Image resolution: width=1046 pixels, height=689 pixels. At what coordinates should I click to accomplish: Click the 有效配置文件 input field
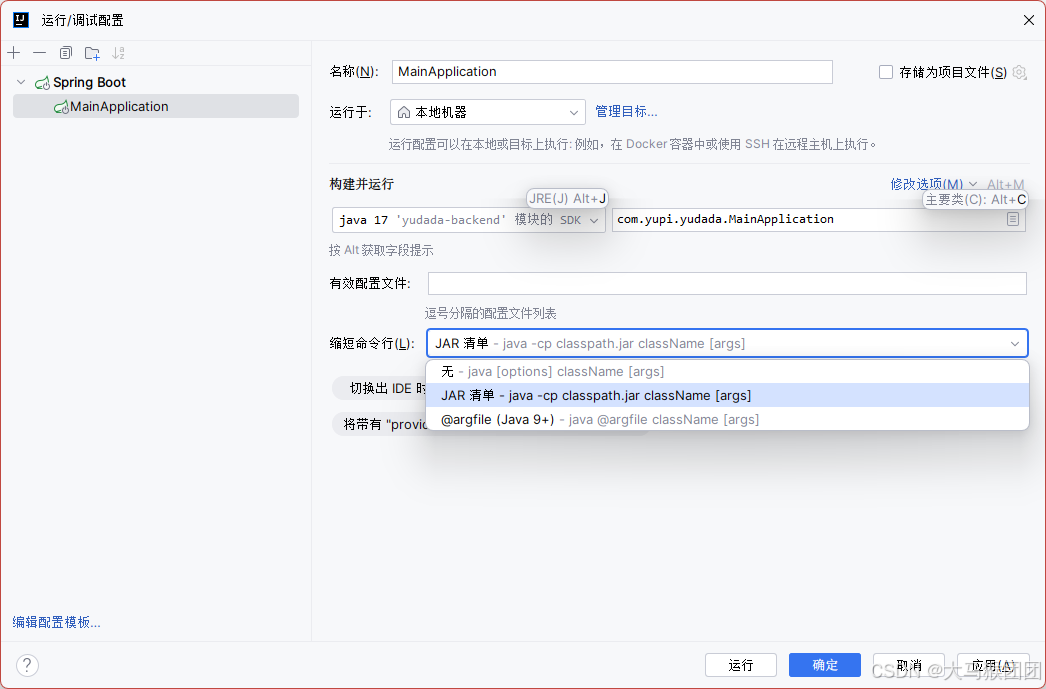pyautogui.click(x=727, y=283)
